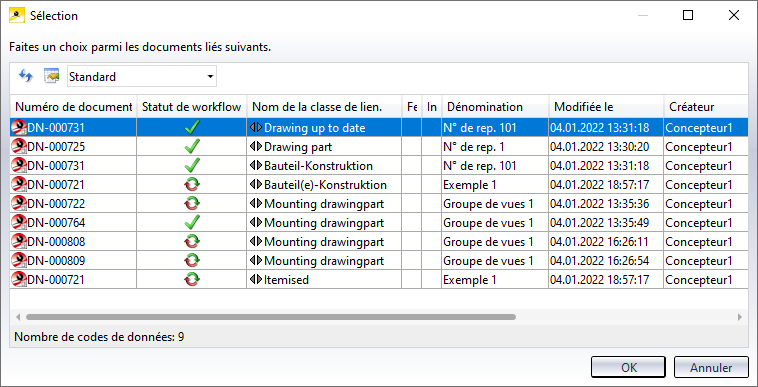Image resolution: width=758 pixels, height=387 pixels.
Task: Click the preview image toolbar icon
Action: coord(51,76)
